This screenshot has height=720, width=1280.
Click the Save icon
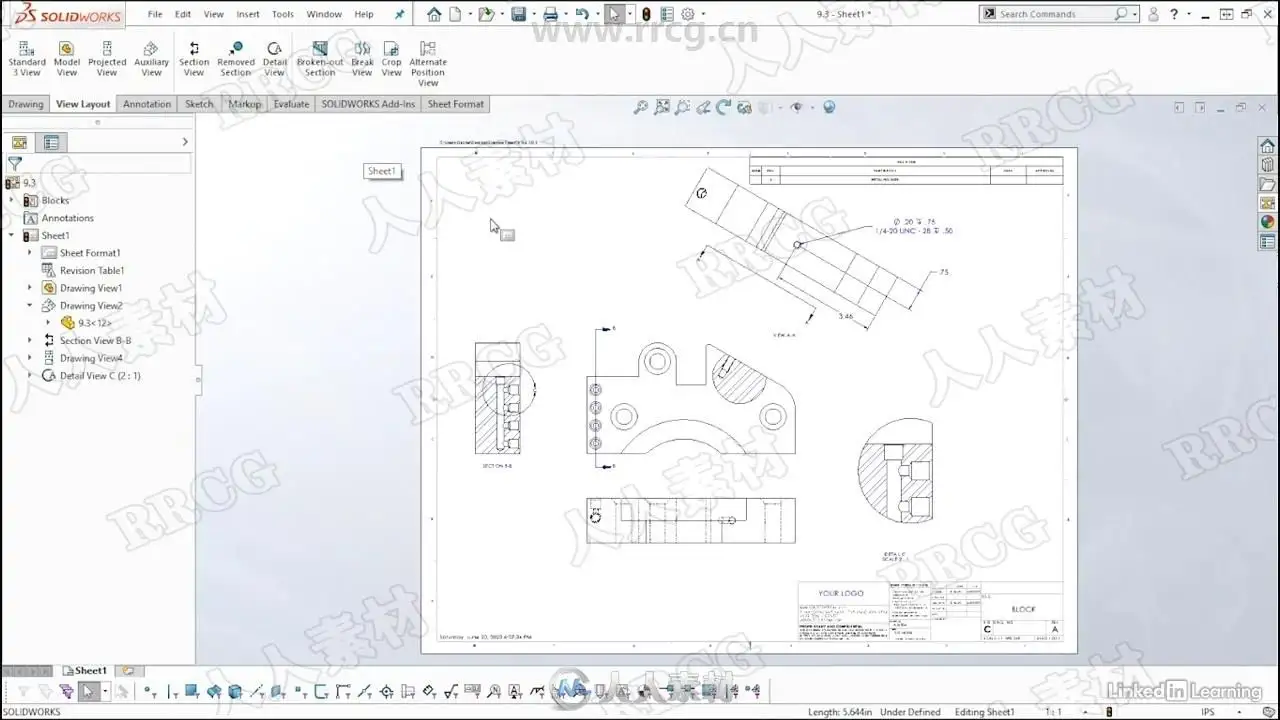coord(518,14)
